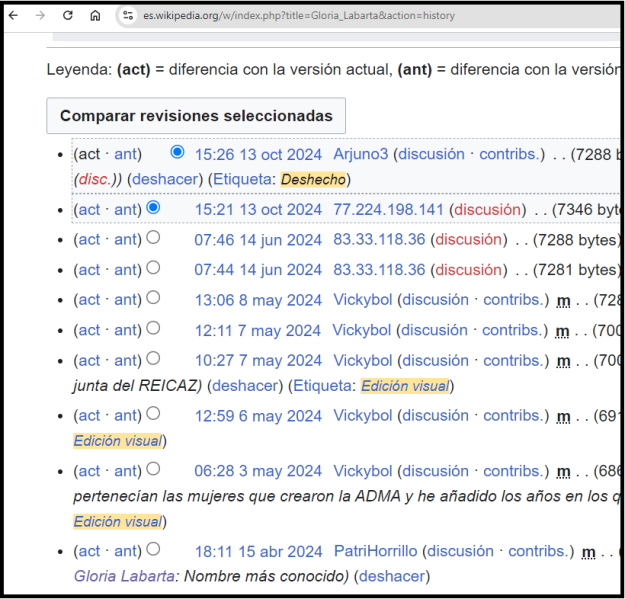
Task: Select radio button for 18:11 15 abr 2024 revision
Action: (153, 549)
